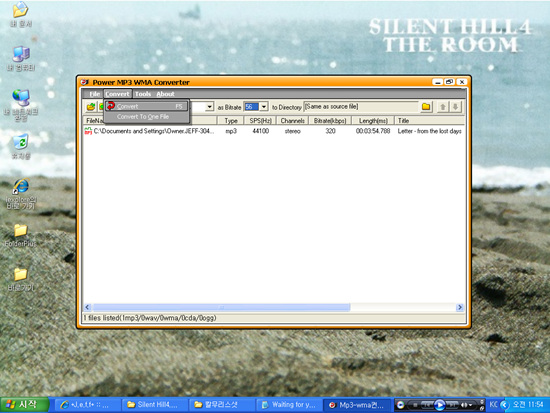The image size is (550, 413).
Task: Click Windows Media Player play button in taskbar
Action: [439, 405]
